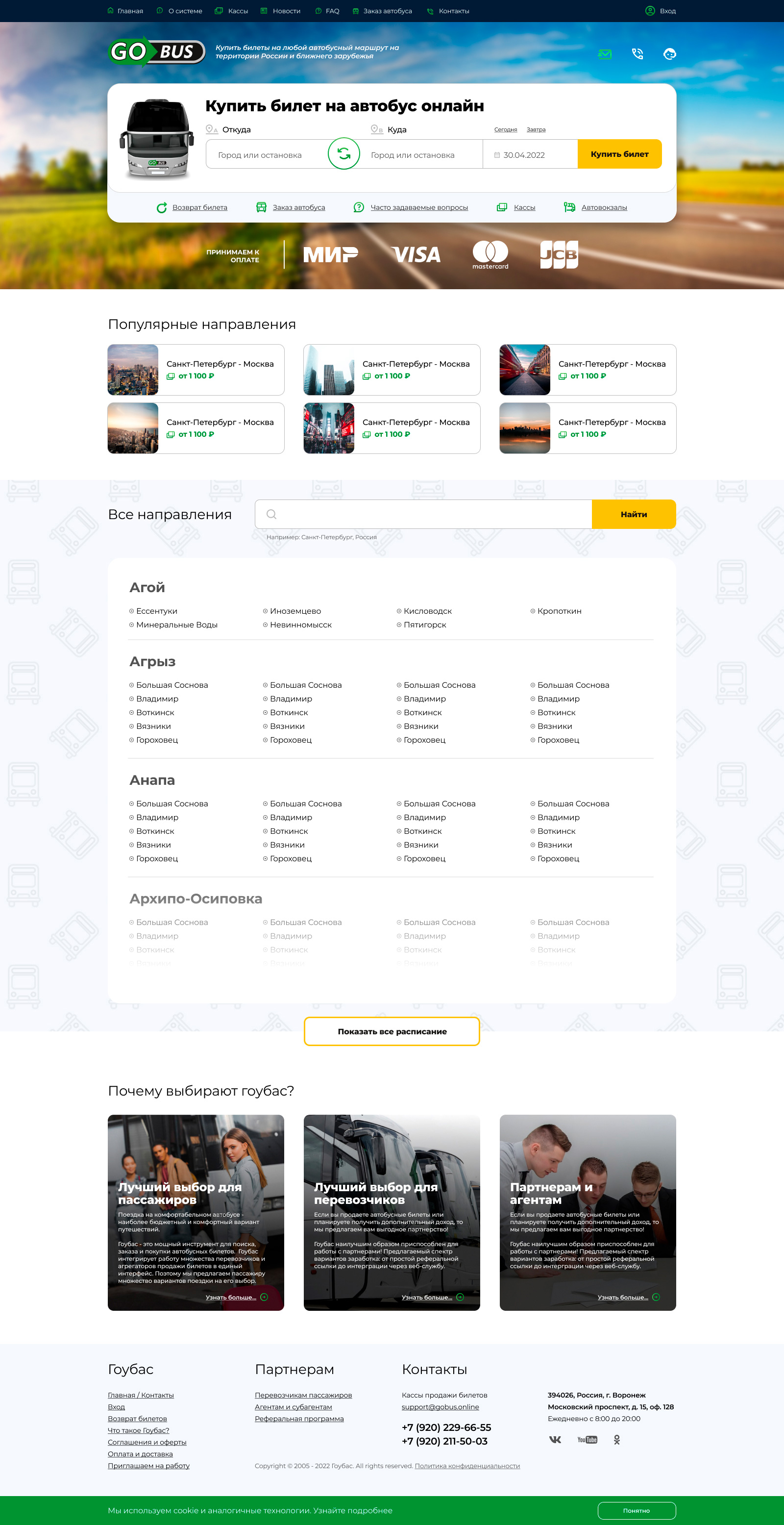Click the green arrow beside first Узнать больше

click(264, 1297)
